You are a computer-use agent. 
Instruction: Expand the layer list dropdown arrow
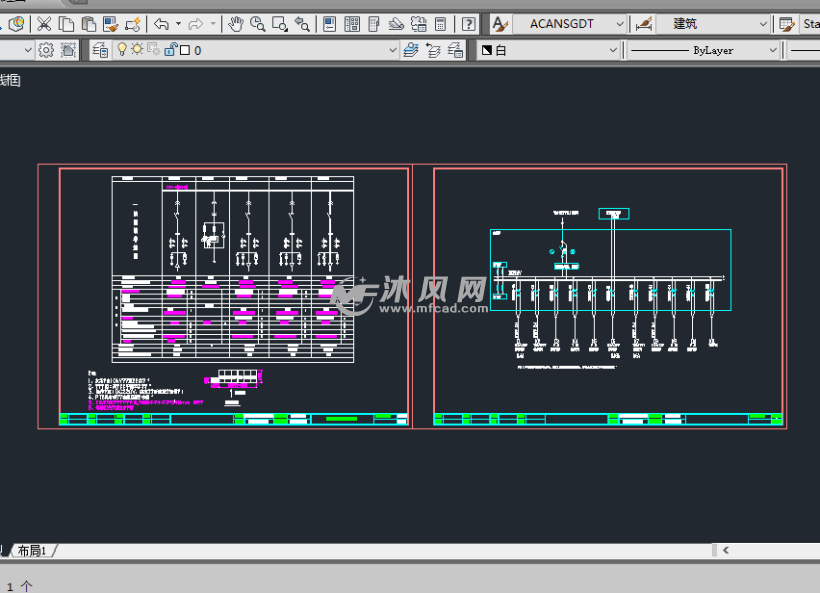coord(393,50)
